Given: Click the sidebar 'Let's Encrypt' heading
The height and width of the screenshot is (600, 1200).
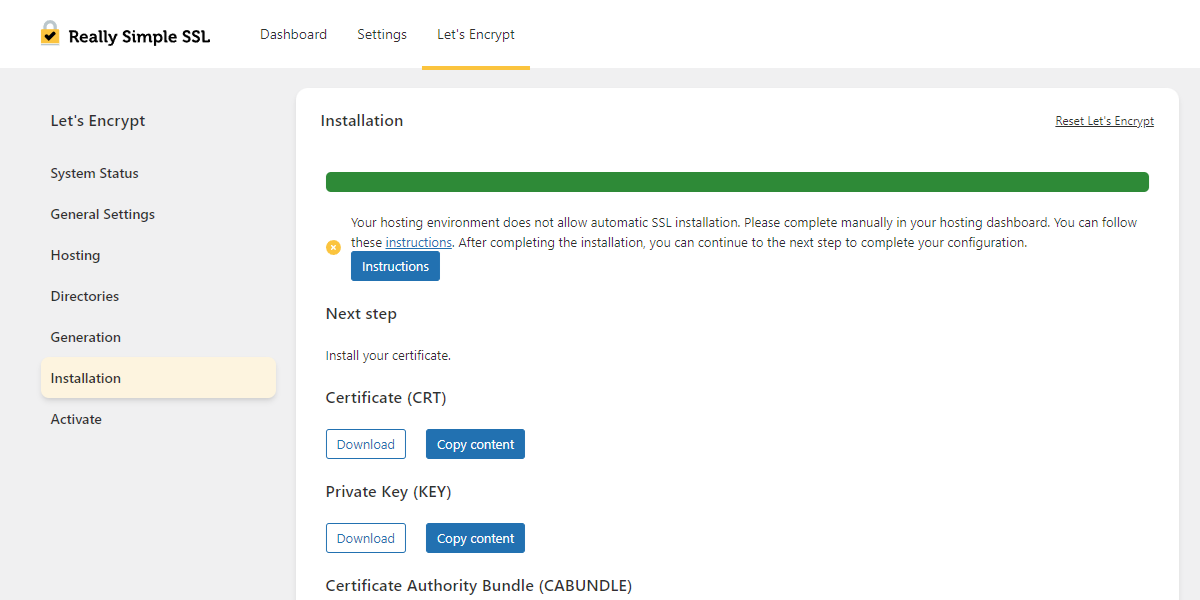Looking at the screenshot, I should 98,121.
